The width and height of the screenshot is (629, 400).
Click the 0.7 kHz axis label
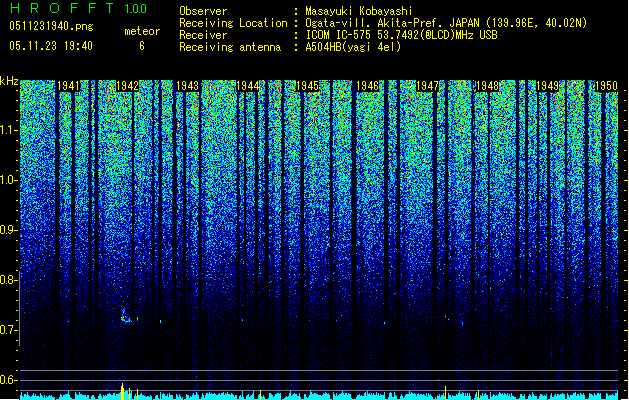[8, 330]
